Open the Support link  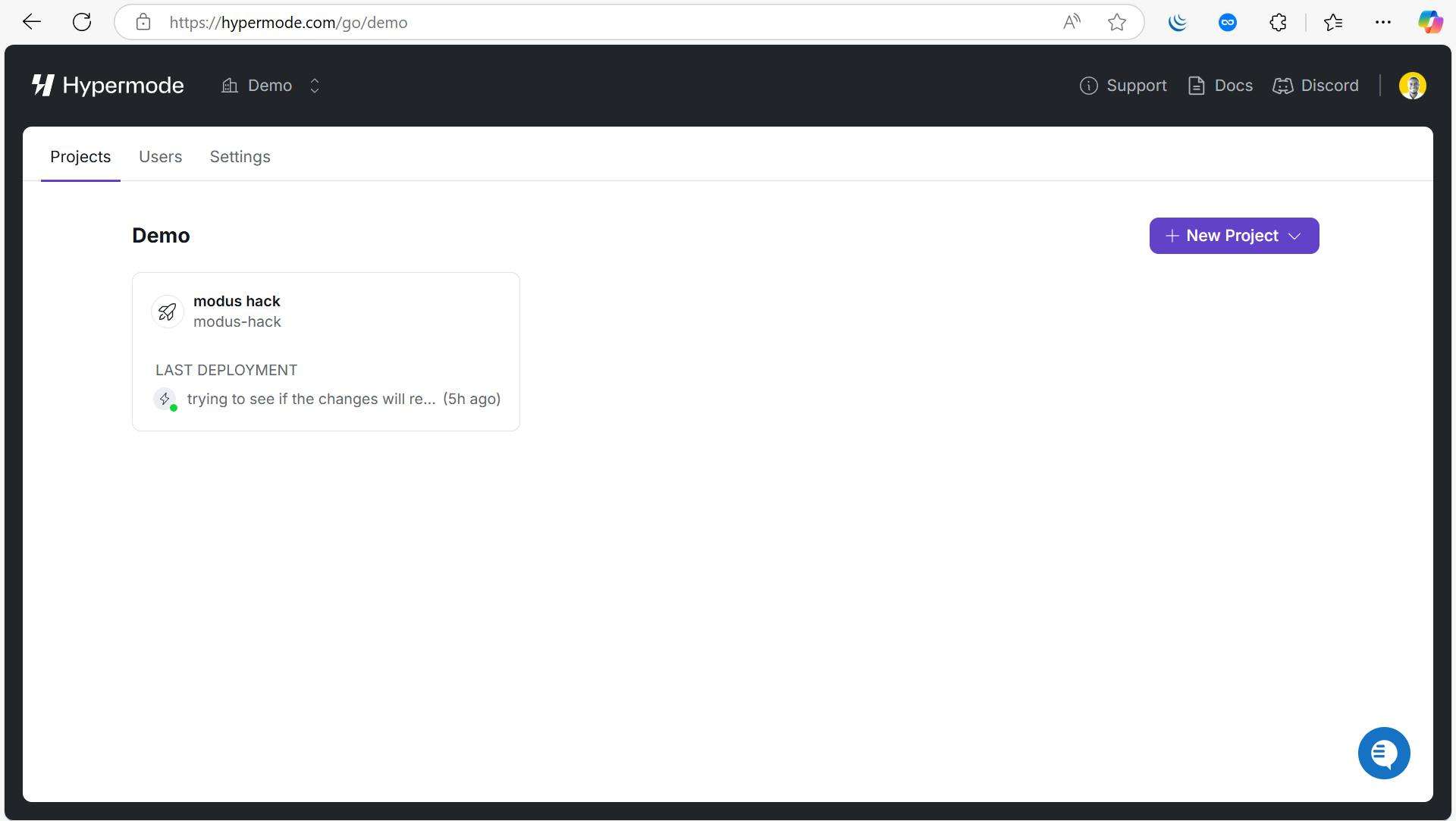(x=1123, y=86)
